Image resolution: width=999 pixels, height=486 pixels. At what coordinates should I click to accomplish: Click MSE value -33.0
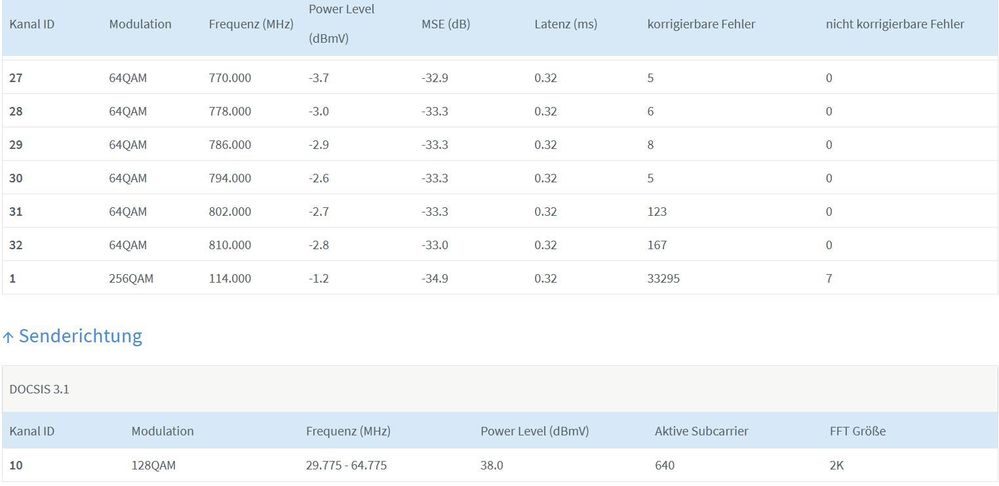point(435,245)
